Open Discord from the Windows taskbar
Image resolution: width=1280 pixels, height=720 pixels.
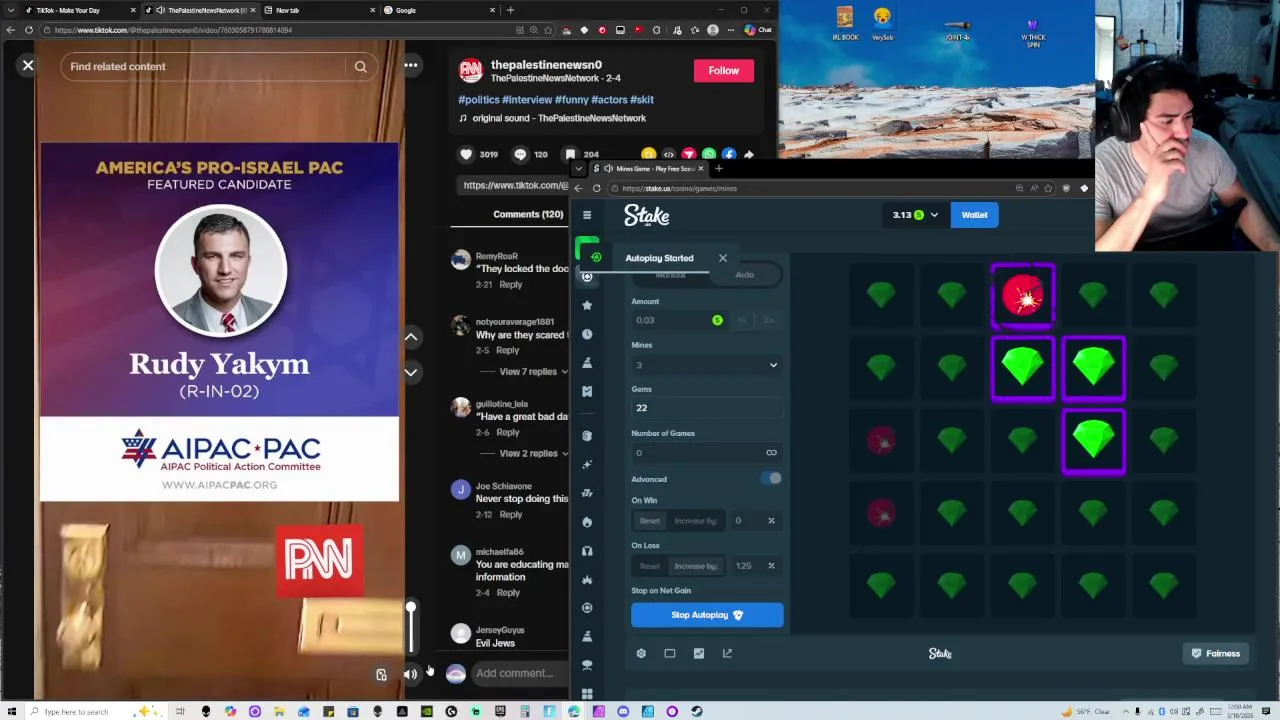click(x=623, y=712)
